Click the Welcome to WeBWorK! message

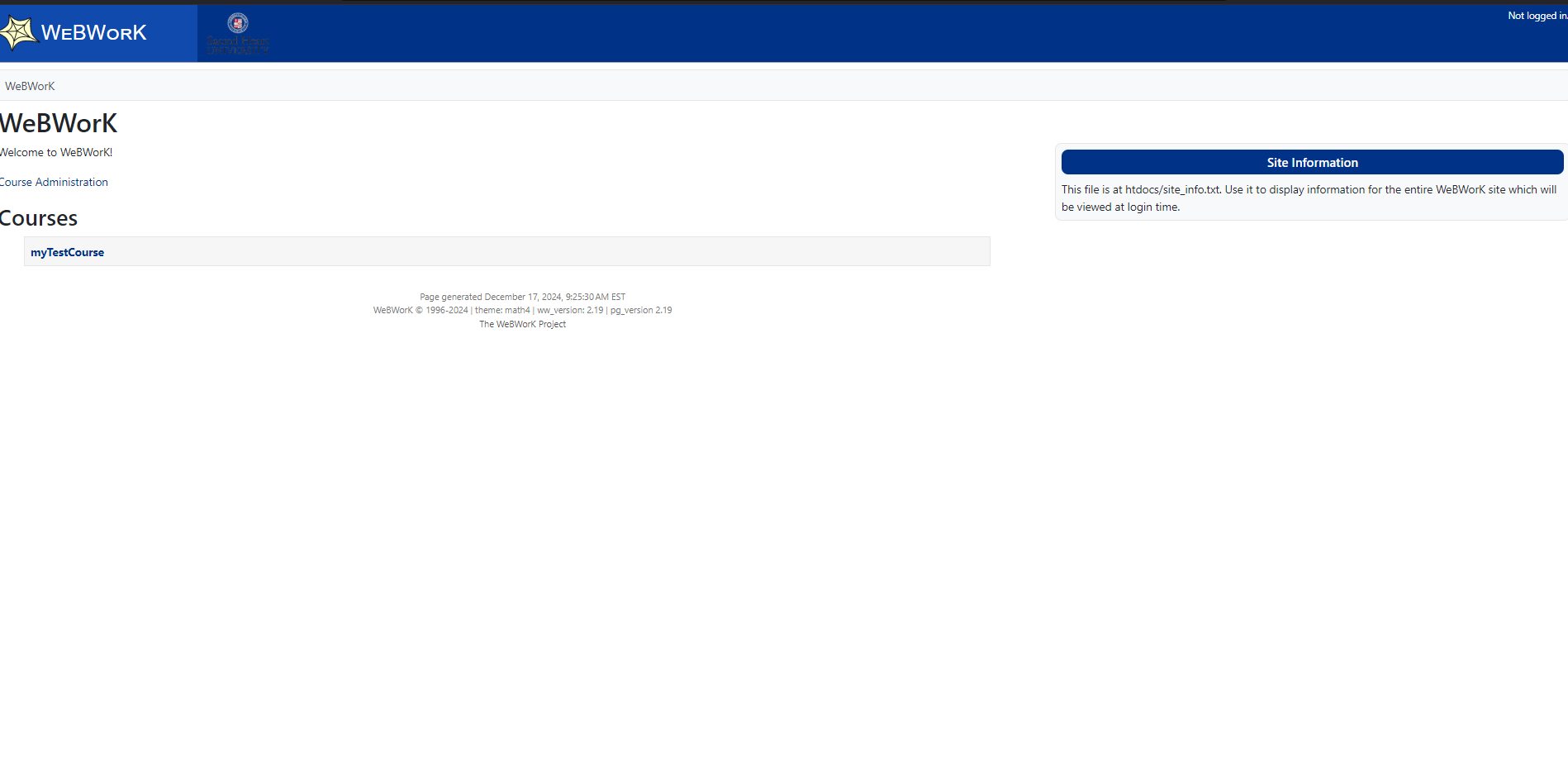tap(56, 152)
